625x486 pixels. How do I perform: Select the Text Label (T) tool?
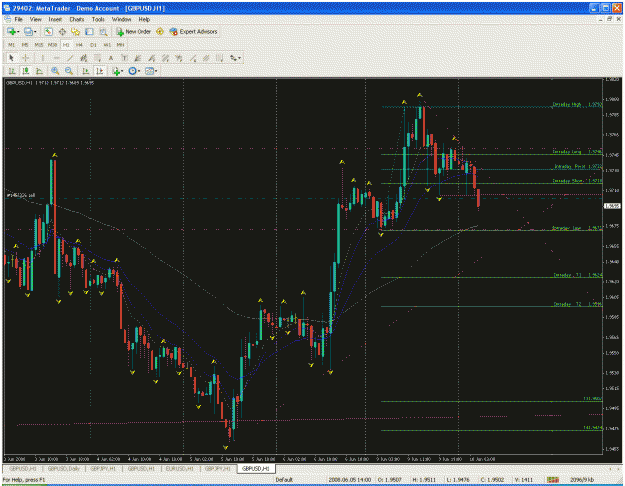coord(124,58)
